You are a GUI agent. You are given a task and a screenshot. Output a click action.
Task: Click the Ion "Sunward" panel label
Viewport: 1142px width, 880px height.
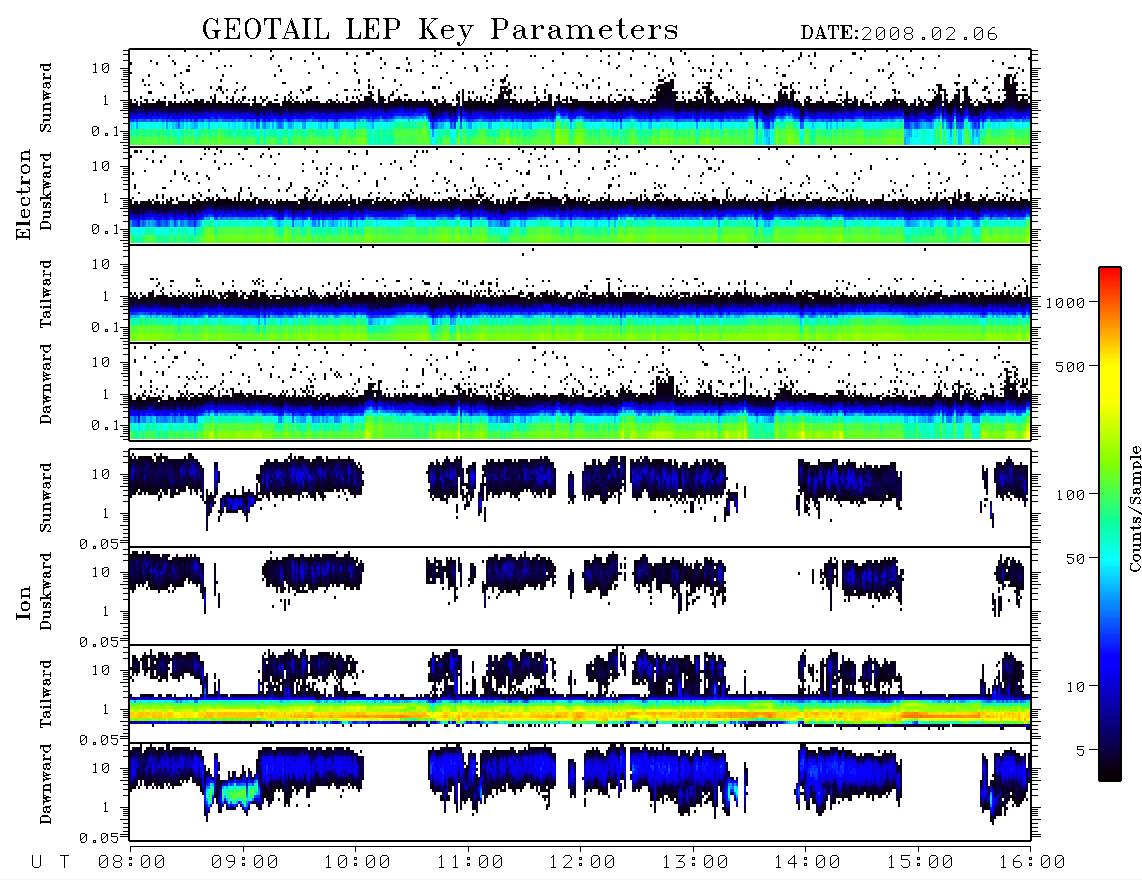tap(46, 498)
